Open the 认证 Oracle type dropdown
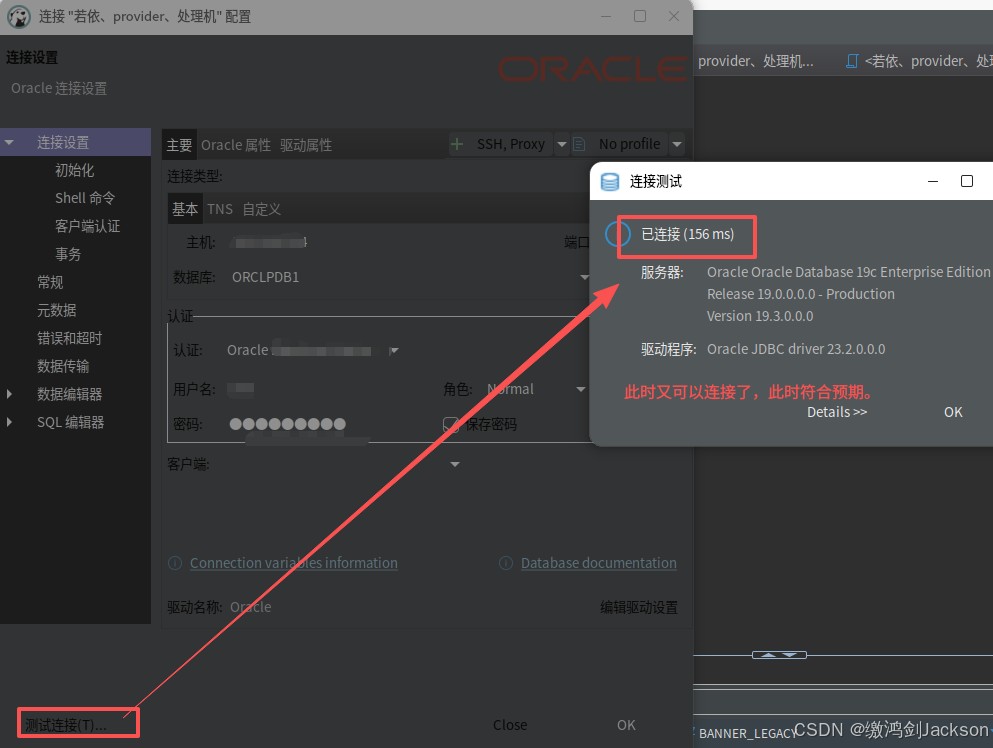 click(x=394, y=350)
